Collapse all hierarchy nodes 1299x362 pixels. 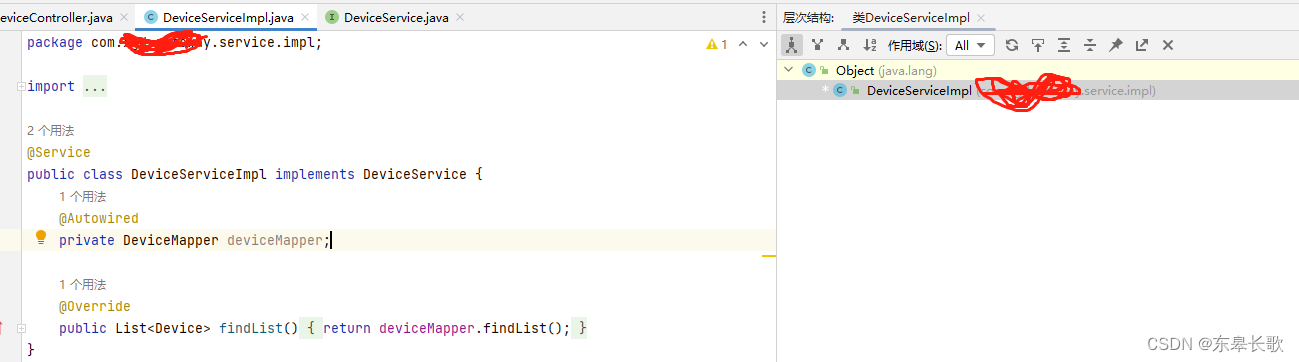[x=1090, y=45]
